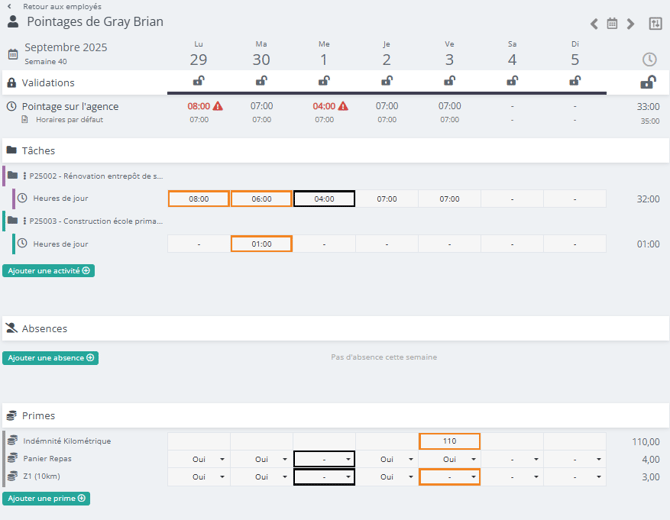Viewport: 670px width, 520px height.
Task: Click the sort icon at top right
Action: (655, 23)
